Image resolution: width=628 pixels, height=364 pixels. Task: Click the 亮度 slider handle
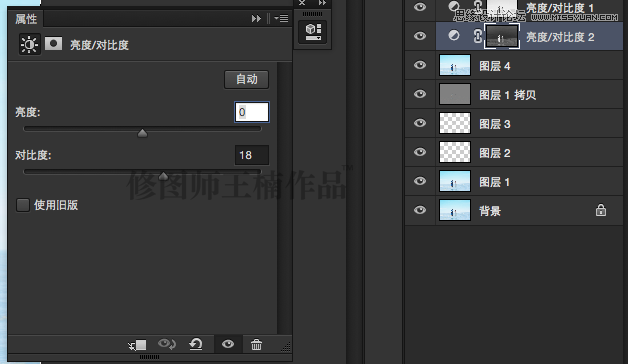click(x=142, y=133)
